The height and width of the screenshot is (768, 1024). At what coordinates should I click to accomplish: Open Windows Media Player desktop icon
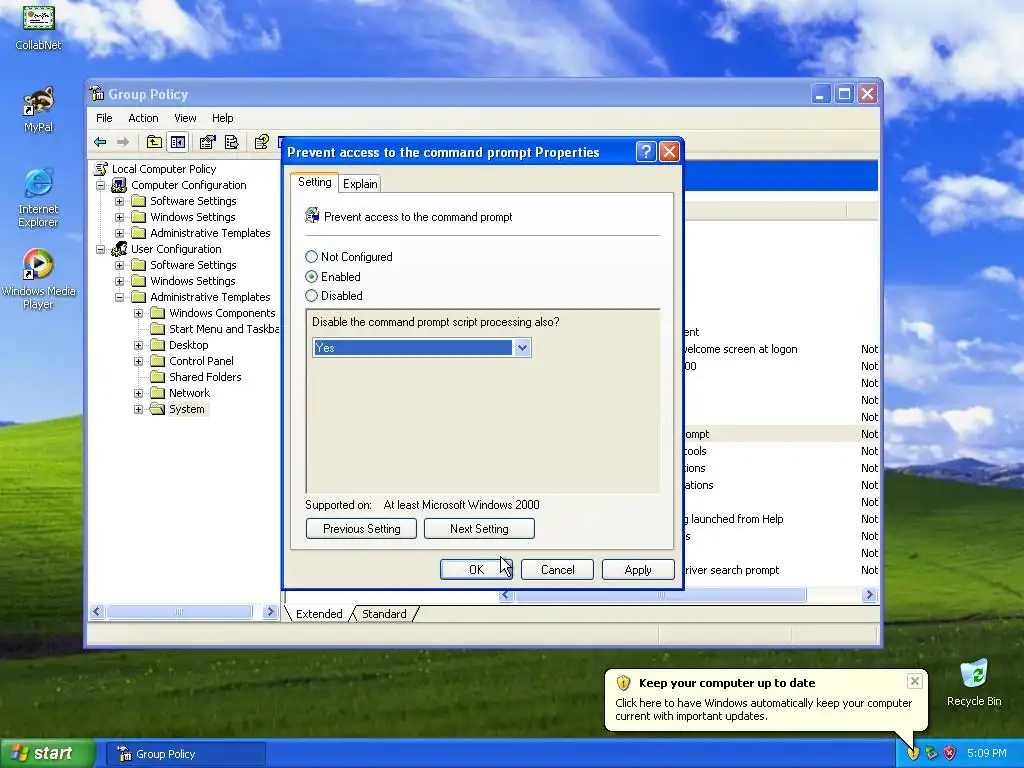coord(39,280)
